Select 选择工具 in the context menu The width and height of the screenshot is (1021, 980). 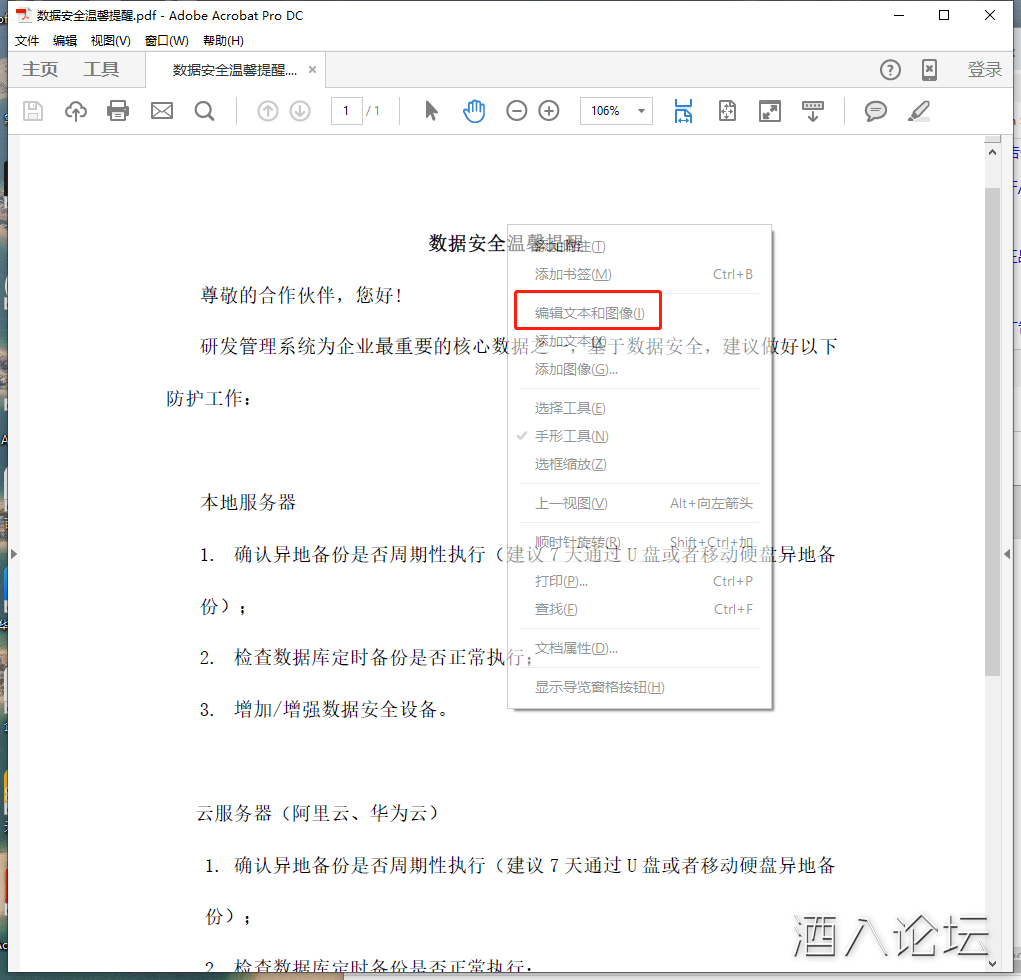point(570,408)
